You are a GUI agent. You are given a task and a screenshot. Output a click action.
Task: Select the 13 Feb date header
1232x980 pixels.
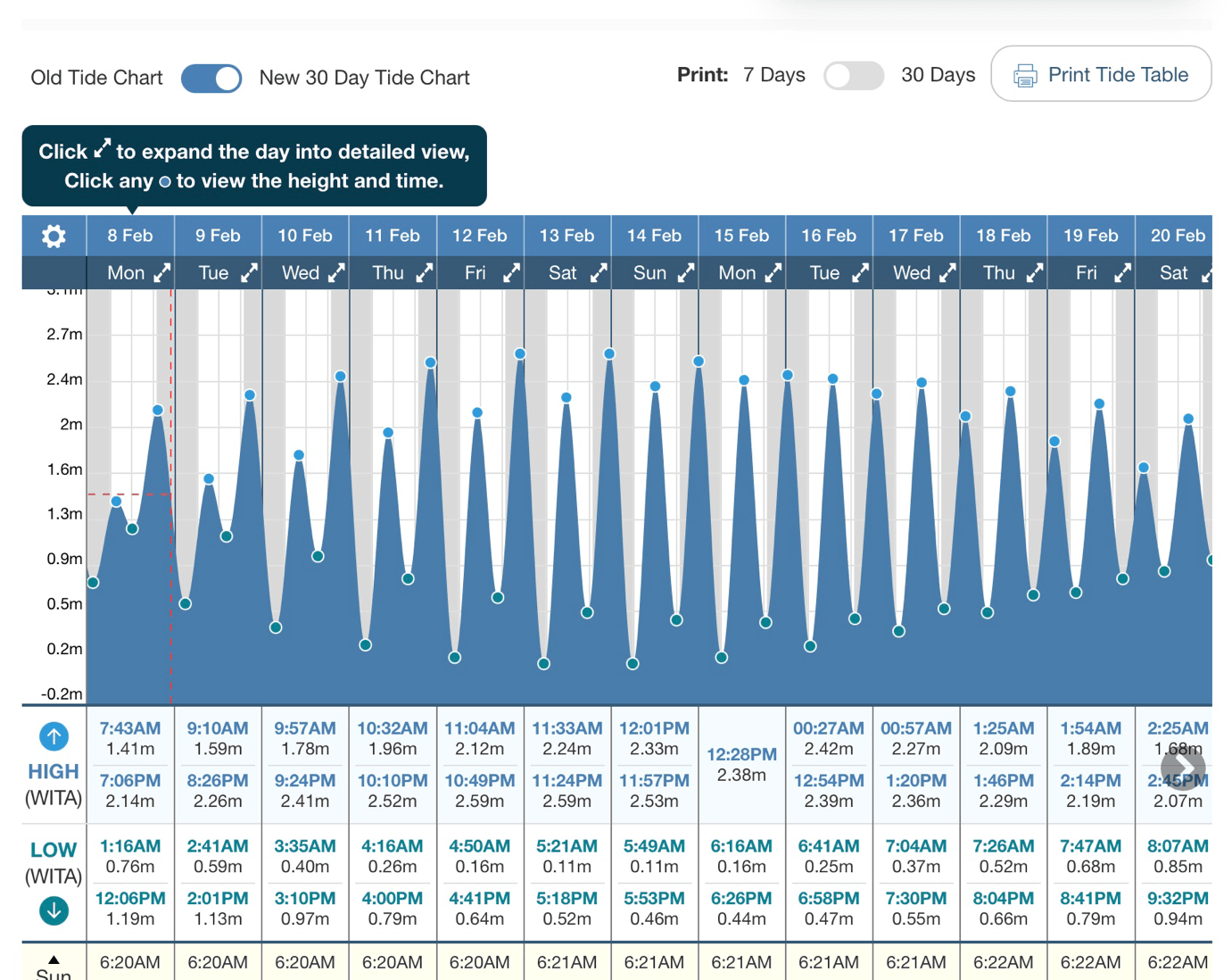click(x=566, y=237)
